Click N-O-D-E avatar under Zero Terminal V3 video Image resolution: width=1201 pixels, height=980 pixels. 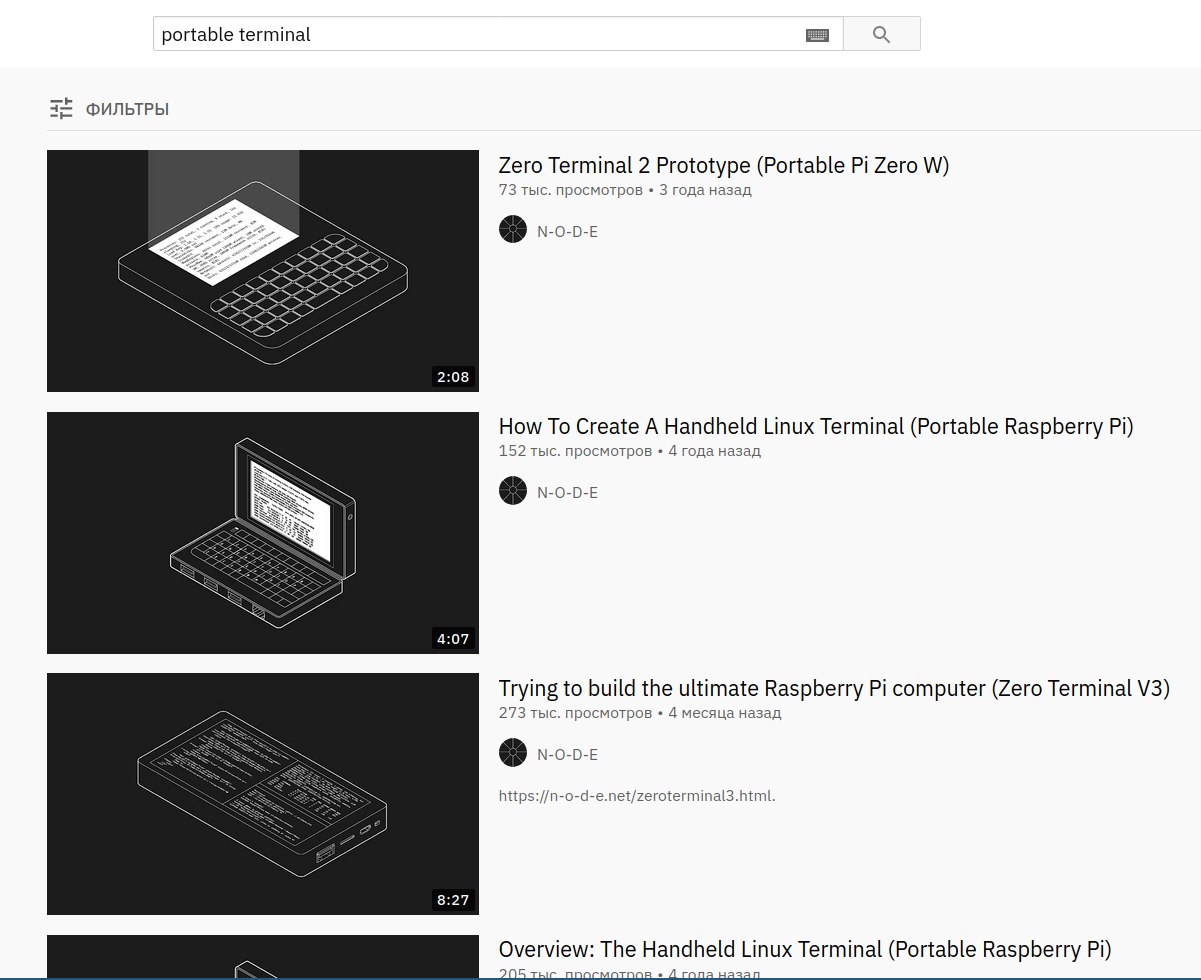pyautogui.click(x=513, y=753)
